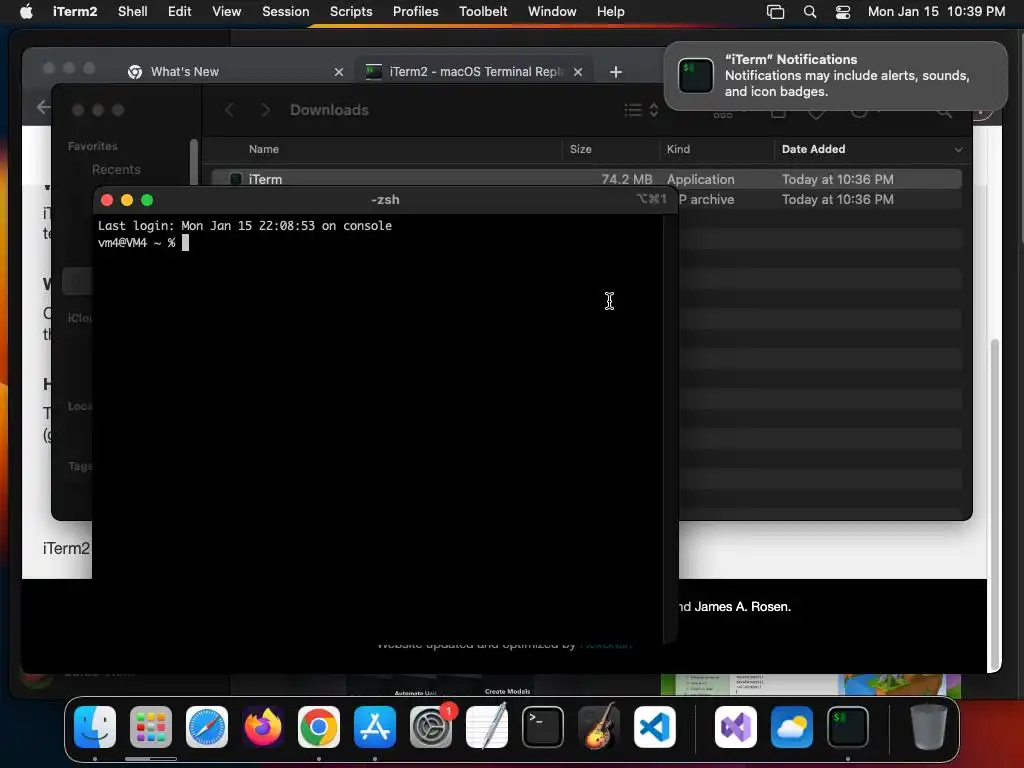Switch to the iTerm2 macOS Terminal Chrome tab
Screen dimensions: 1024x768
point(473,71)
